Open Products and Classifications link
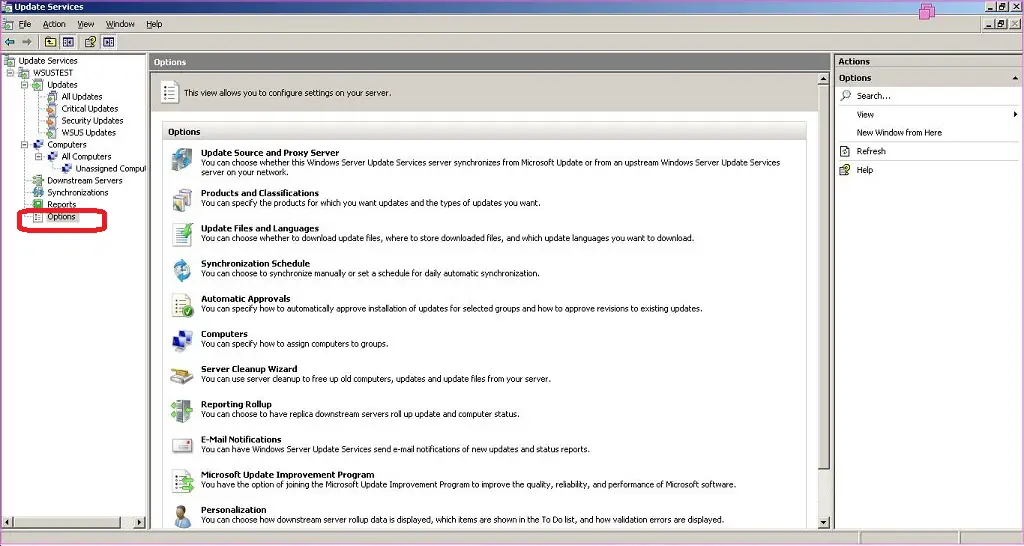 pos(260,193)
